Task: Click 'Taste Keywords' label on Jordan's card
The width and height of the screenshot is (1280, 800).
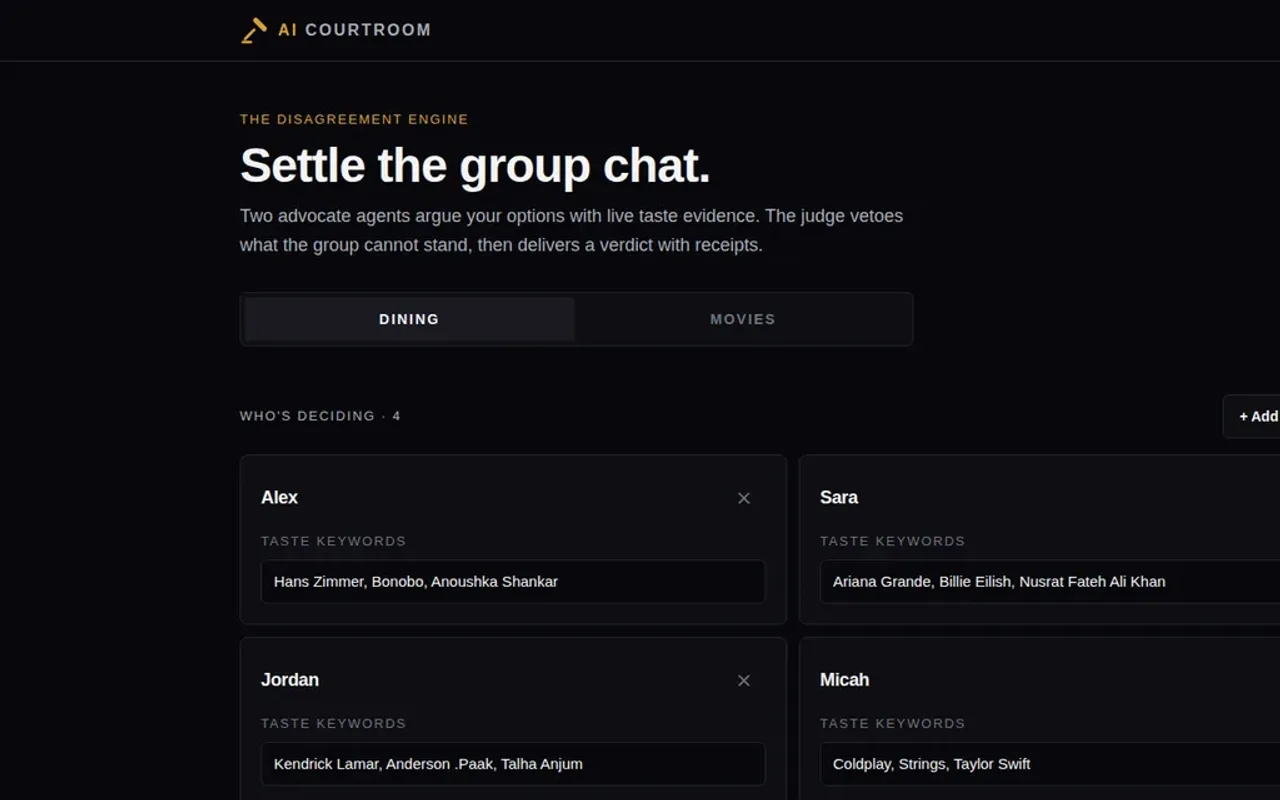Action: (333, 723)
